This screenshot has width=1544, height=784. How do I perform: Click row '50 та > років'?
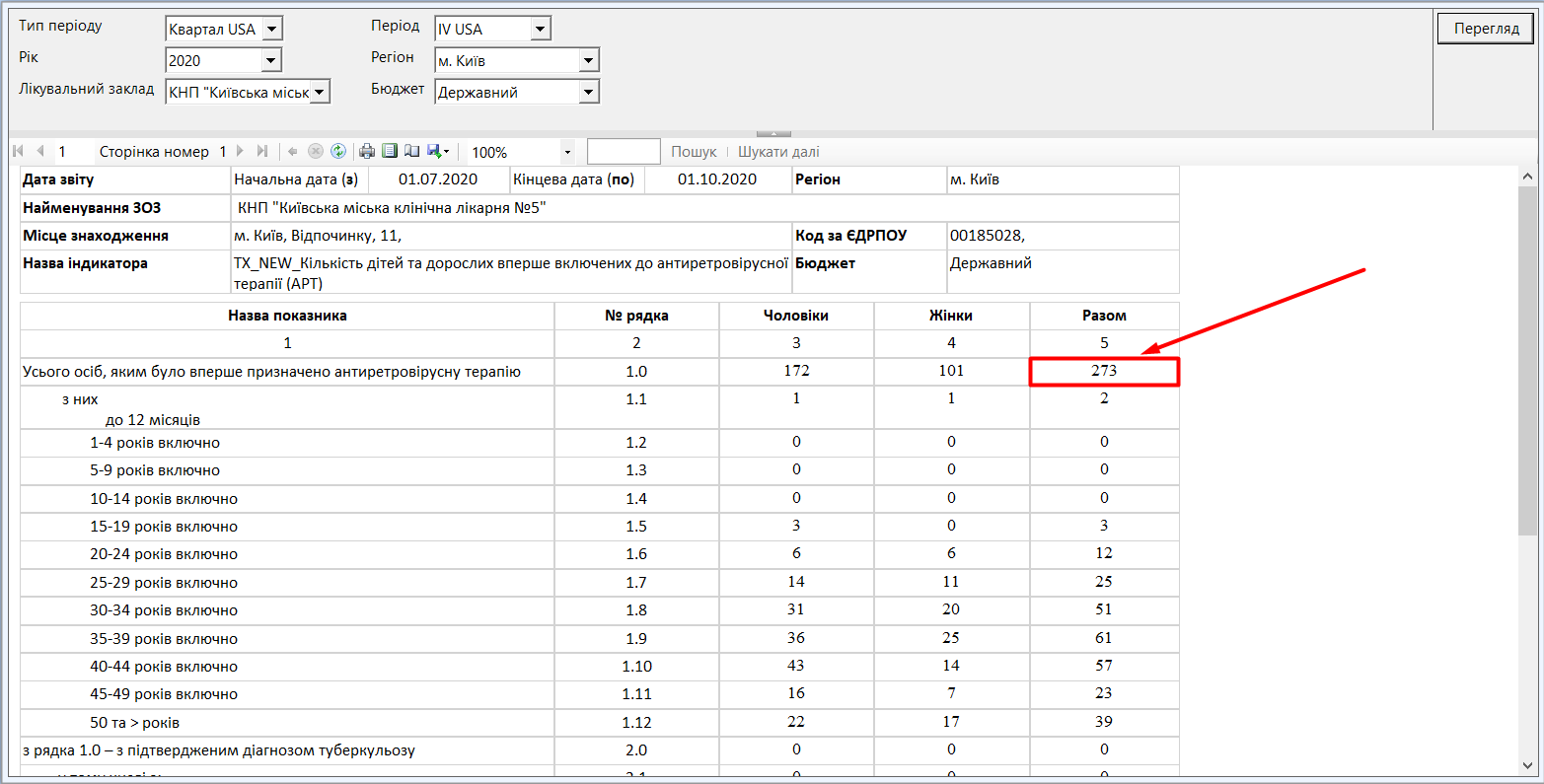coord(135,723)
